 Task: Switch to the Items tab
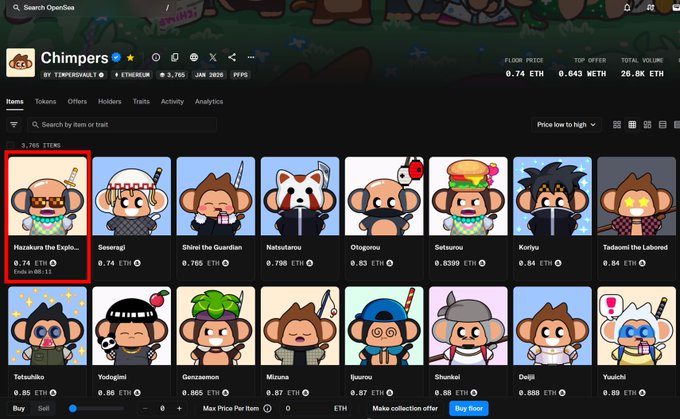tap(15, 101)
